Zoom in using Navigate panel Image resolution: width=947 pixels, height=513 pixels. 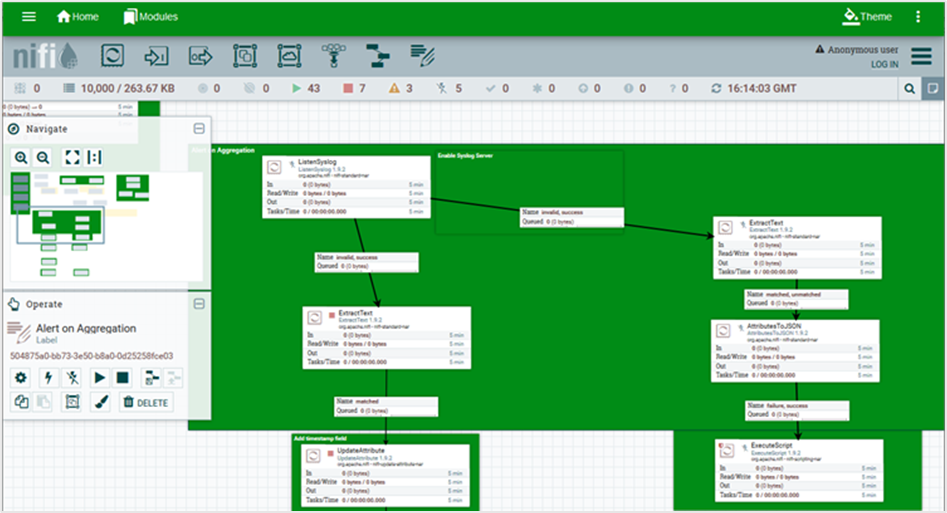[21, 157]
